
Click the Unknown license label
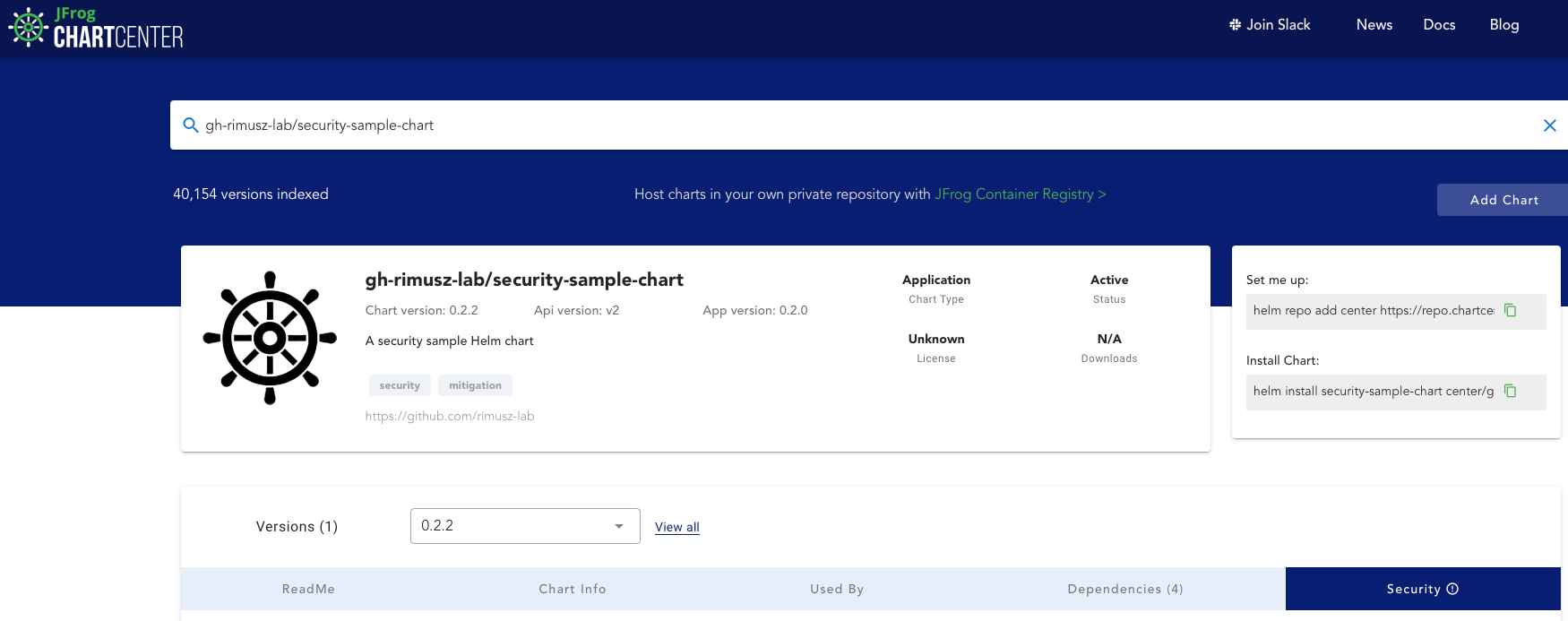click(936, 339)
